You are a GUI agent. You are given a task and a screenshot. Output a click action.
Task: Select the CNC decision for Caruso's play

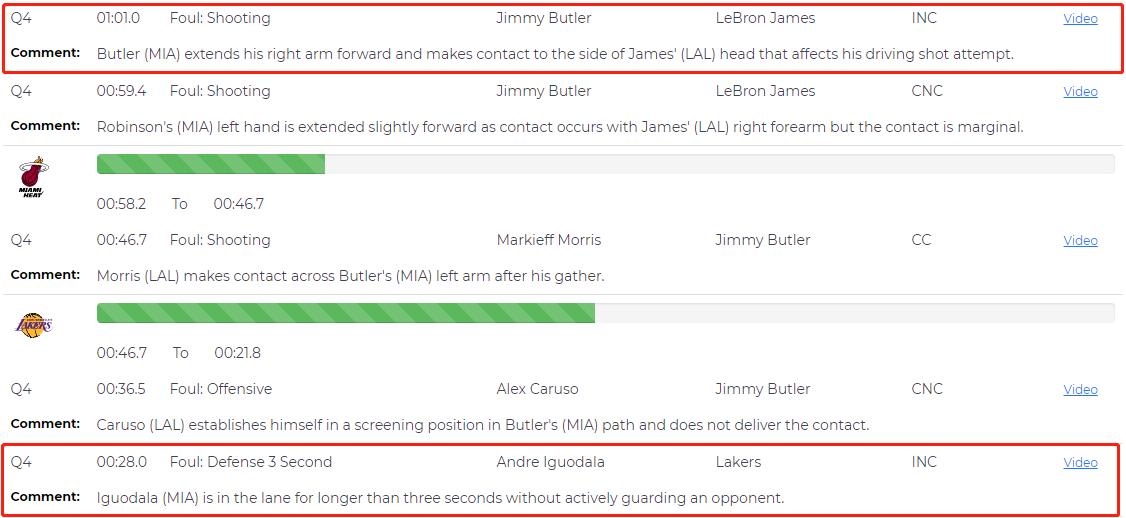pyautogui.click(x=927, y=389)
